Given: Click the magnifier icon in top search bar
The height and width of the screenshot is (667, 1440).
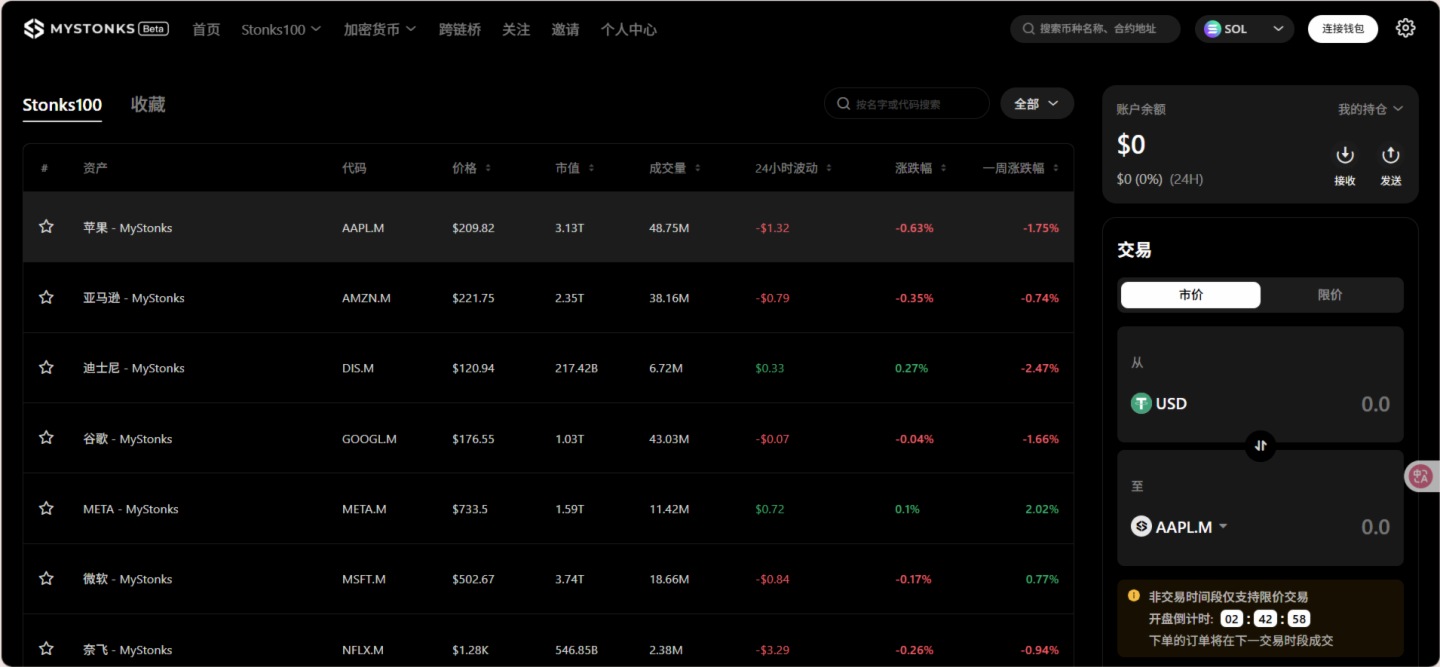Looking at the screenshot, I should click(x=1027, y=28).
